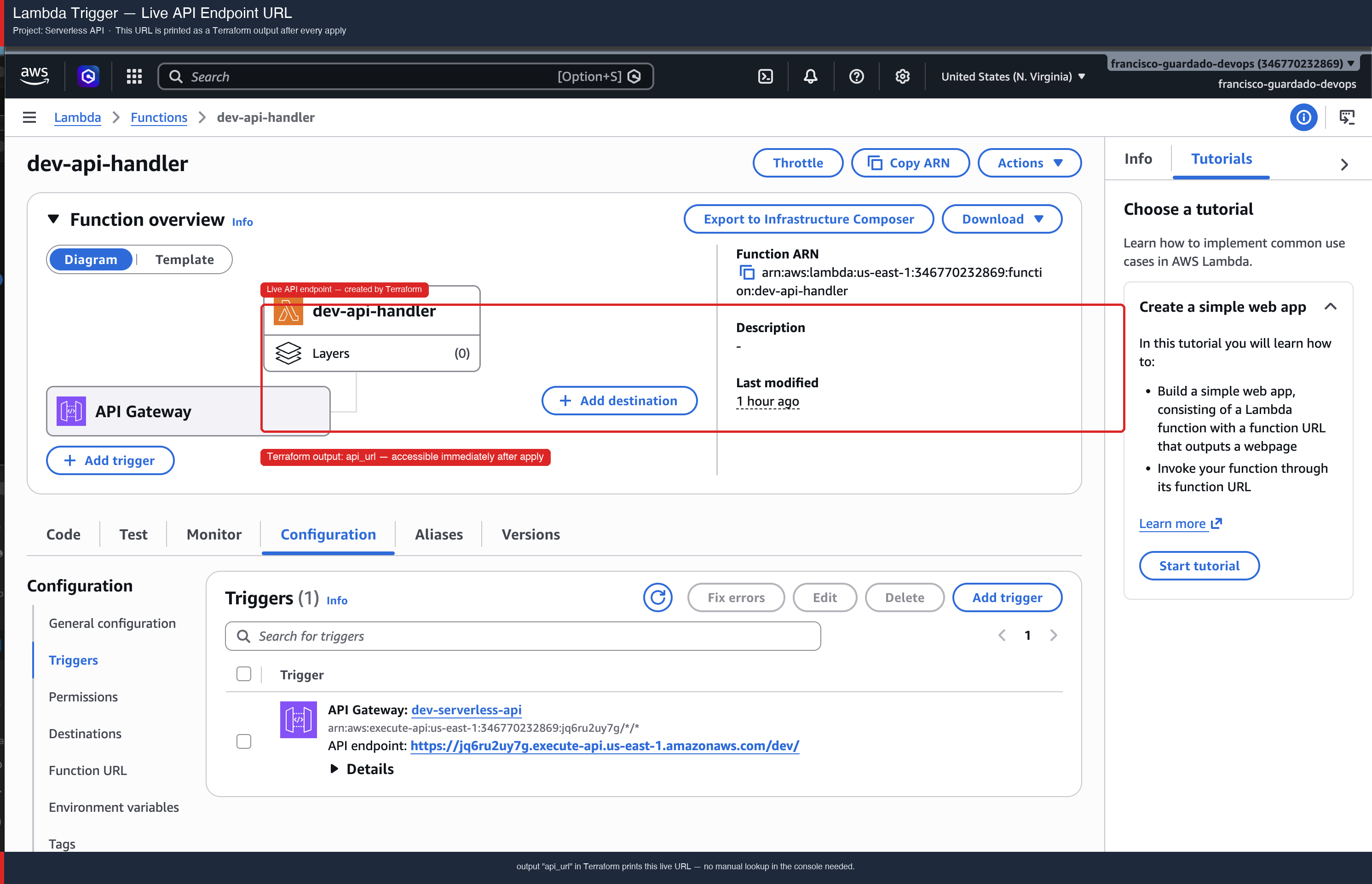Image resolution: width=1372 pixels, height=884 pixels.
Task: Open the support help question icon
Action: point(856,76)
